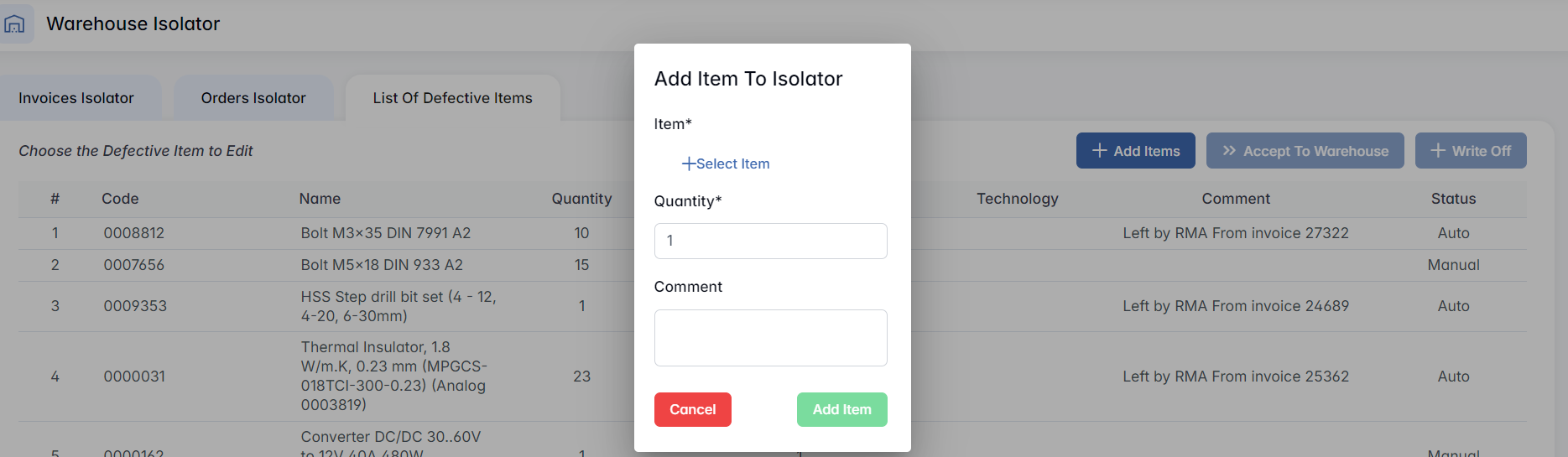Image resolution: width=1568 pixels, height=457 pixels.
Task: Click the Comment column header
Action: point(1236,199)
